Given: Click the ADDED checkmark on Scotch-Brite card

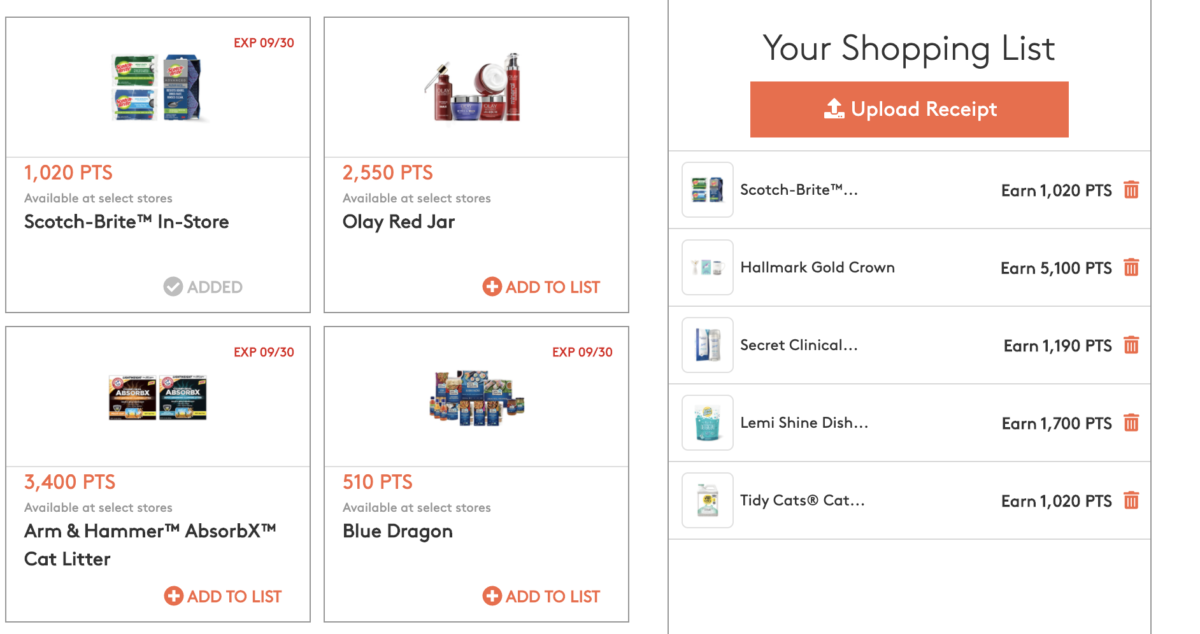Looking at the screenshot, I should pos(175,287).
